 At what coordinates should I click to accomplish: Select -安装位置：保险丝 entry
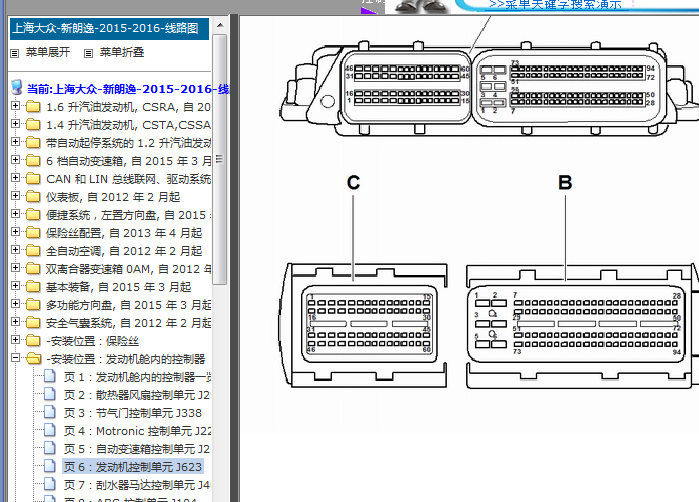[x=93, y=341]
